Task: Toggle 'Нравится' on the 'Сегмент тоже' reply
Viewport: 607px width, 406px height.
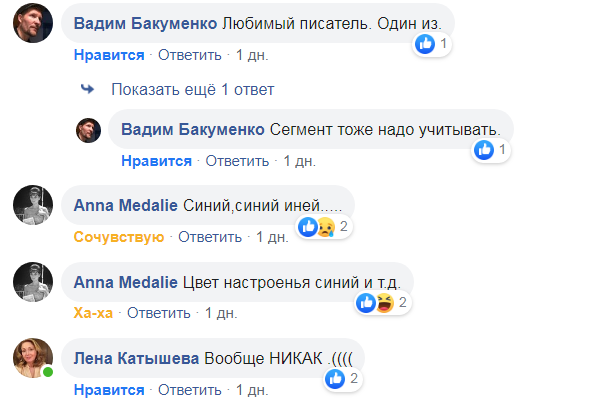Action: [x=156, y=160]
